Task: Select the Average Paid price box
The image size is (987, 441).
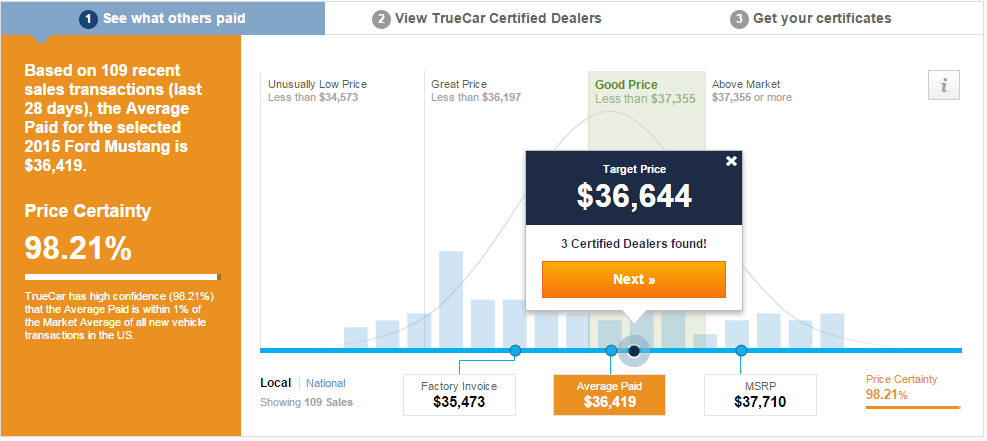Action: (609, 395)
